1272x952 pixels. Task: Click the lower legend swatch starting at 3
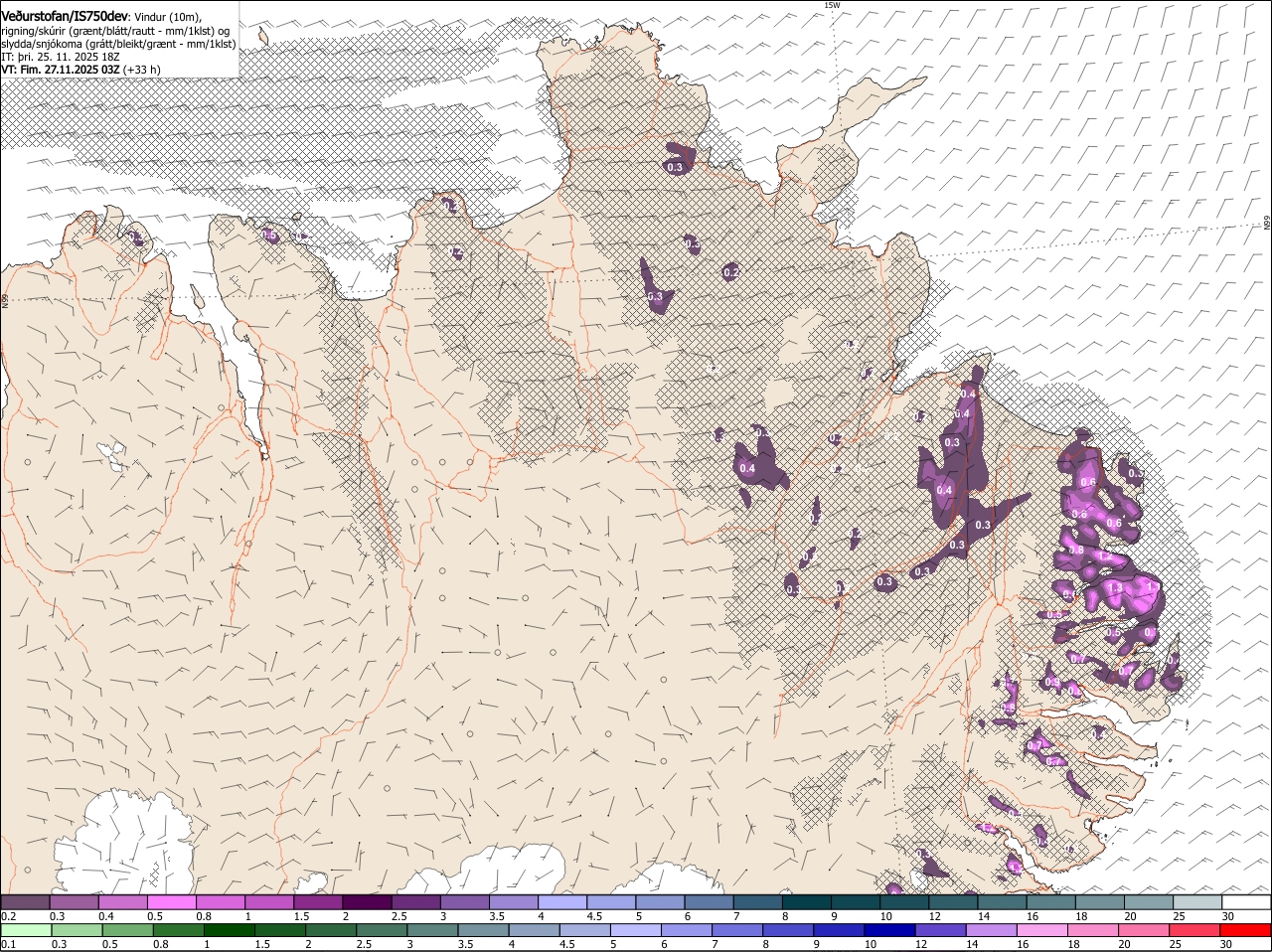click(432, 930)
